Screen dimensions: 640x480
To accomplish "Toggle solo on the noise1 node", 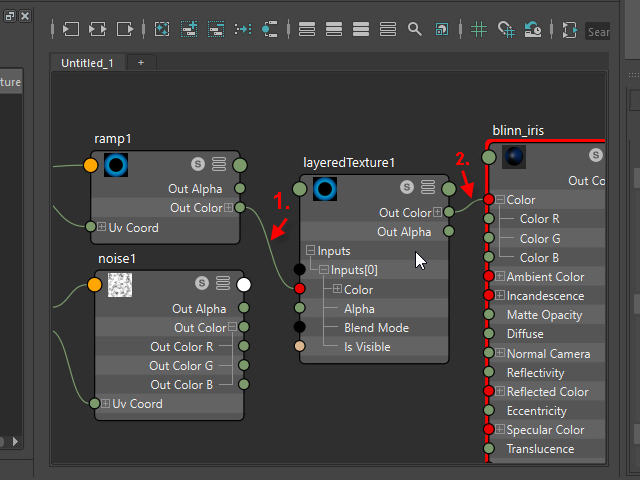I will pyautogui.click(x=202, y=284).
